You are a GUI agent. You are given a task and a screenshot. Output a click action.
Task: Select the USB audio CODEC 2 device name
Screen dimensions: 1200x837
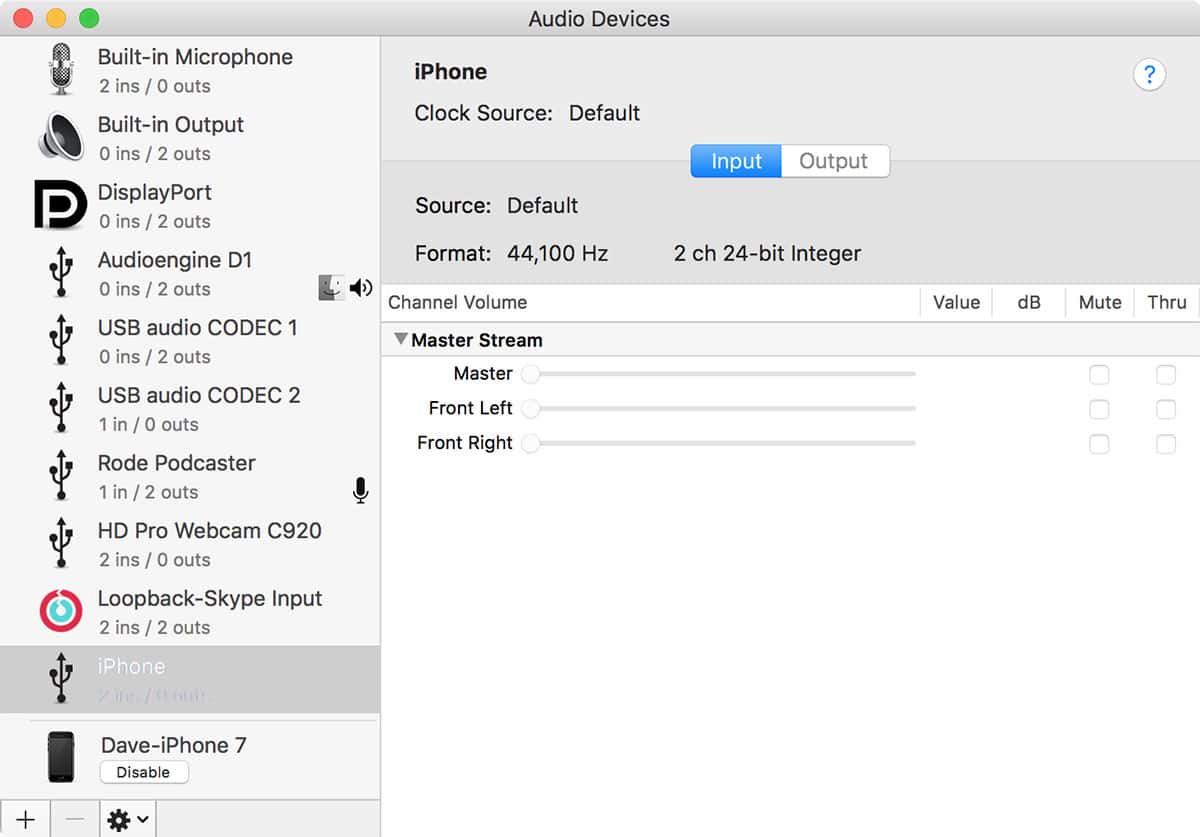click(199, 395)
